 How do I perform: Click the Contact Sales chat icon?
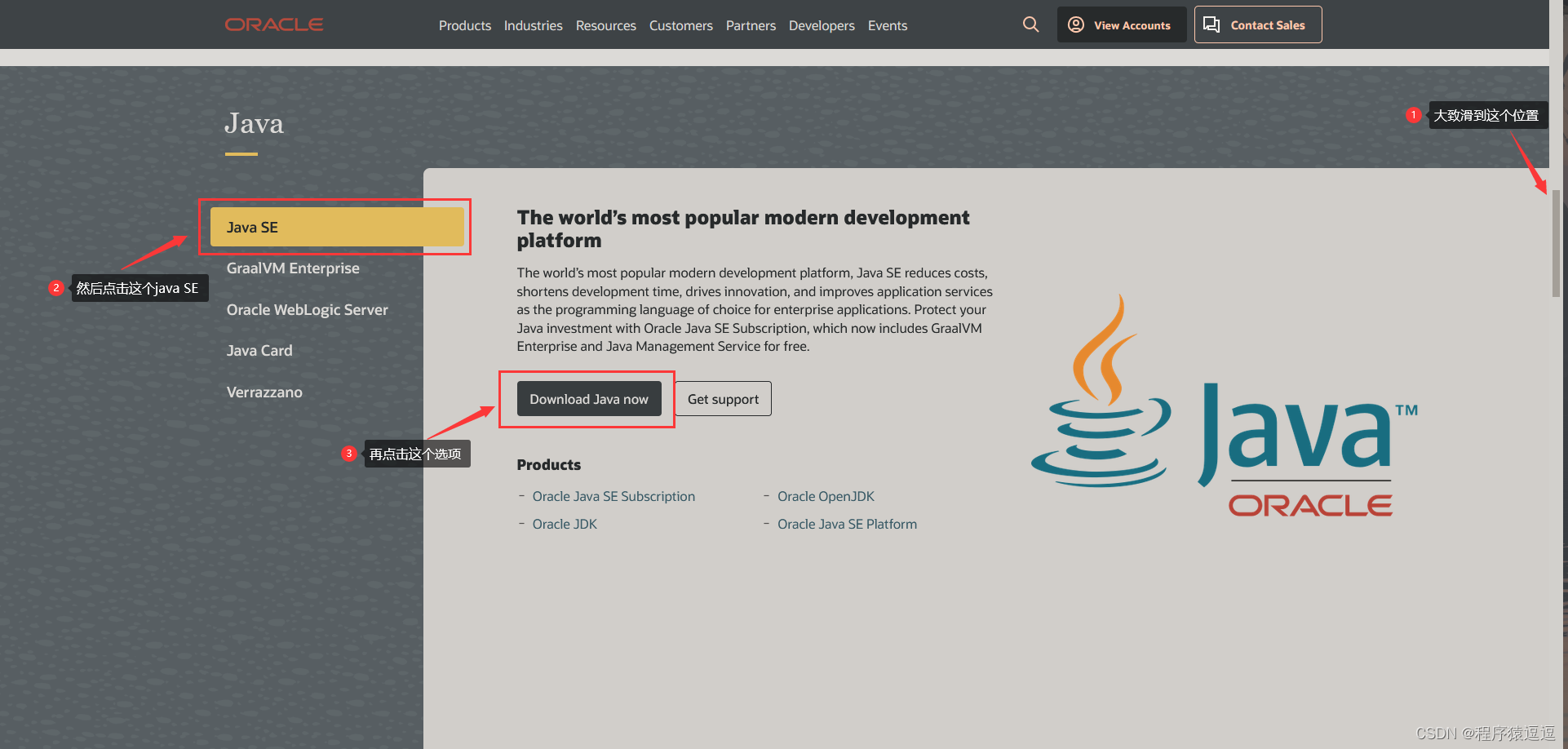pos(1211,24)
